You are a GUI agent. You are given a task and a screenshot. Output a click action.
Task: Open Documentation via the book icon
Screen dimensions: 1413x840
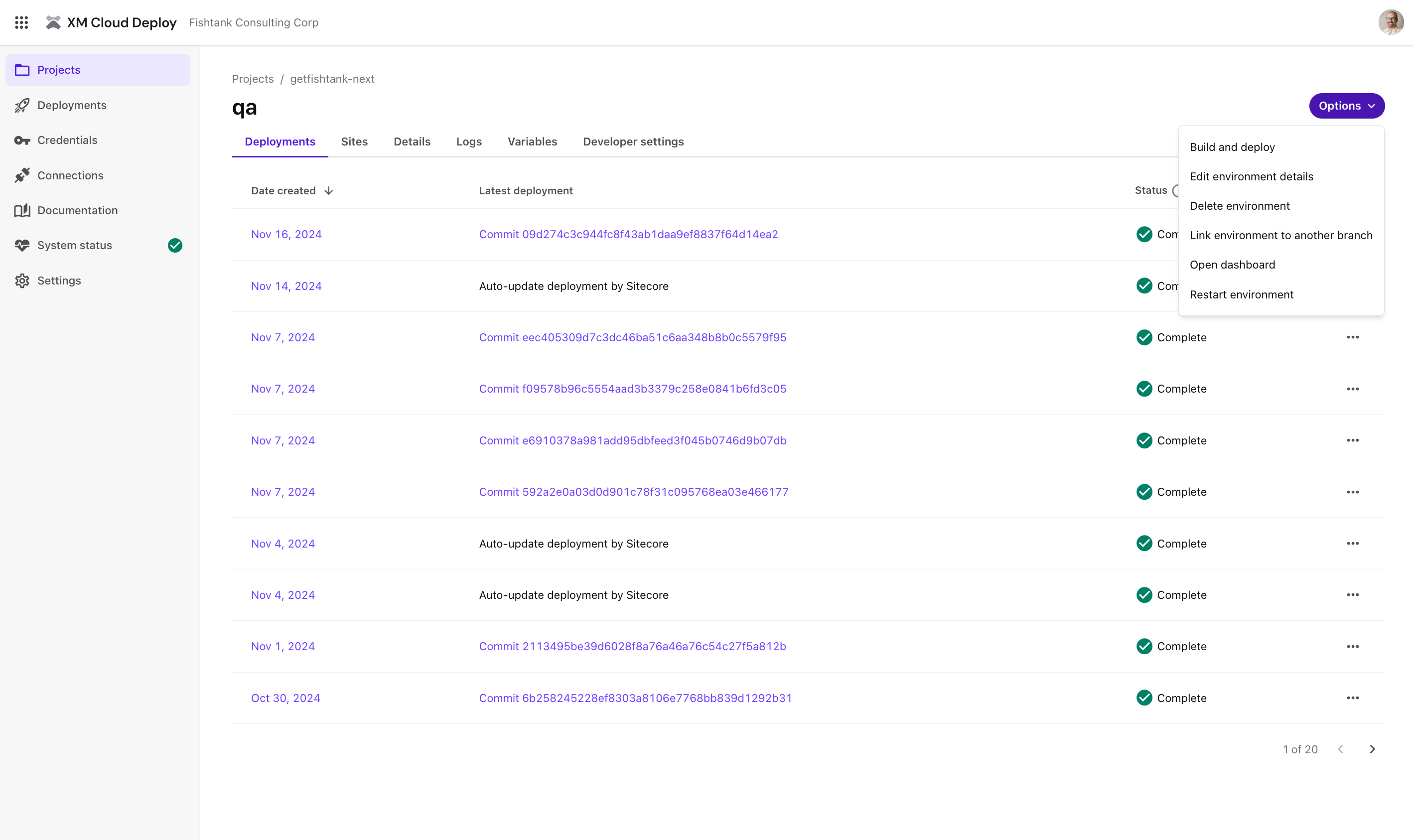pyautogui.click(x=22, y=210)
